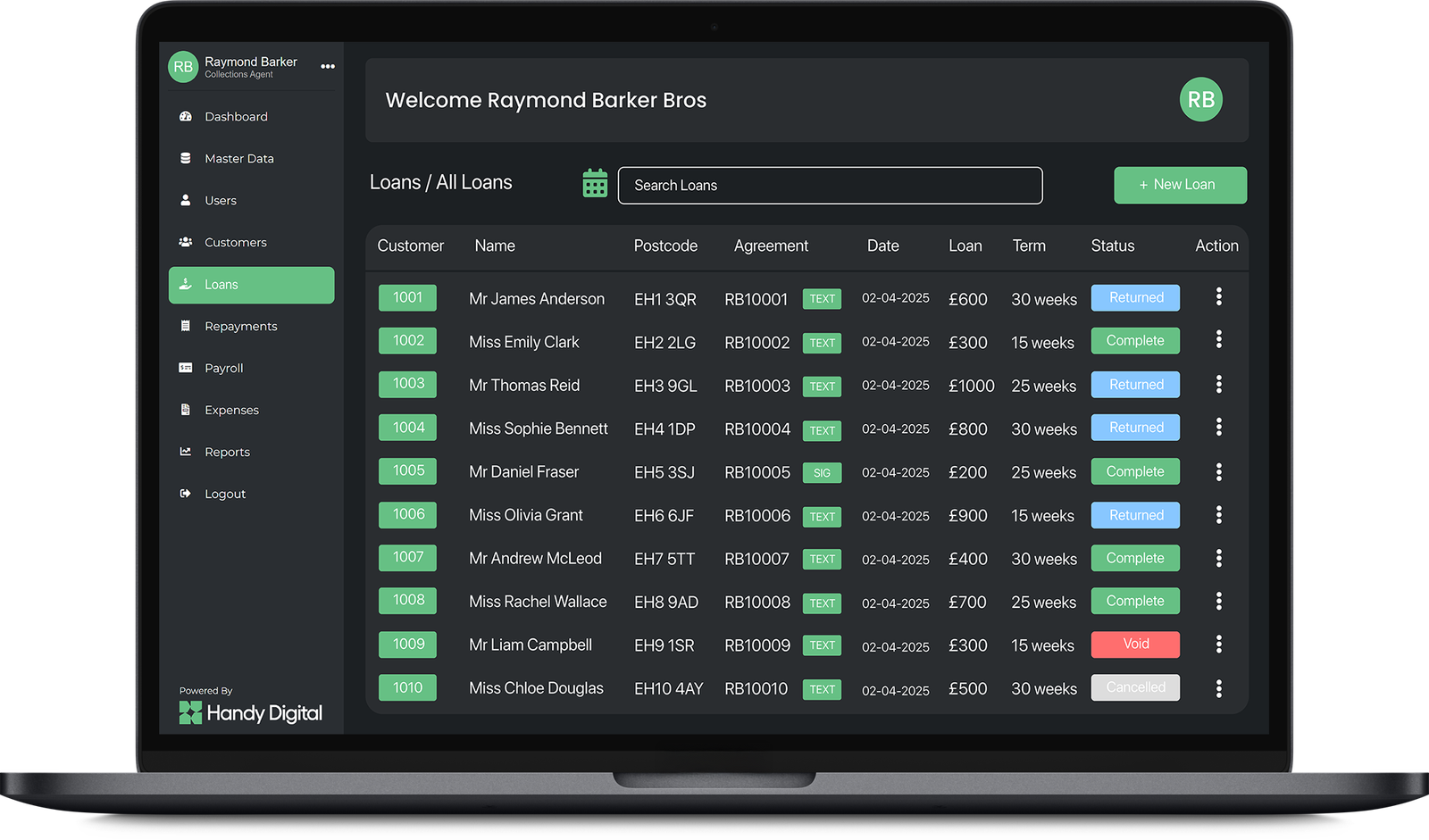Click the TEXT badge for RB10003

click(x=822, y=387)
